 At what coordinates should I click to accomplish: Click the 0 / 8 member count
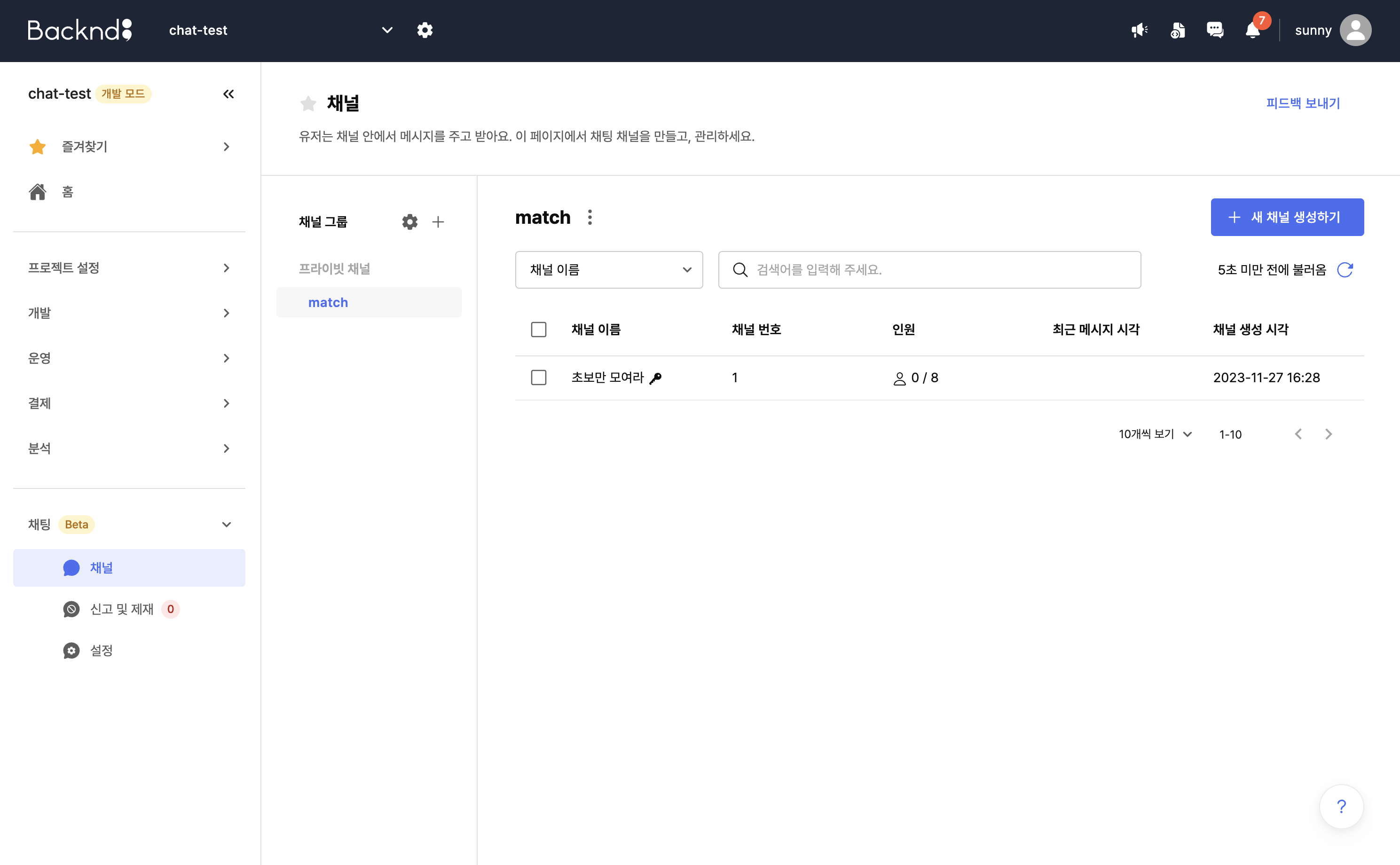tap(925, 377)
